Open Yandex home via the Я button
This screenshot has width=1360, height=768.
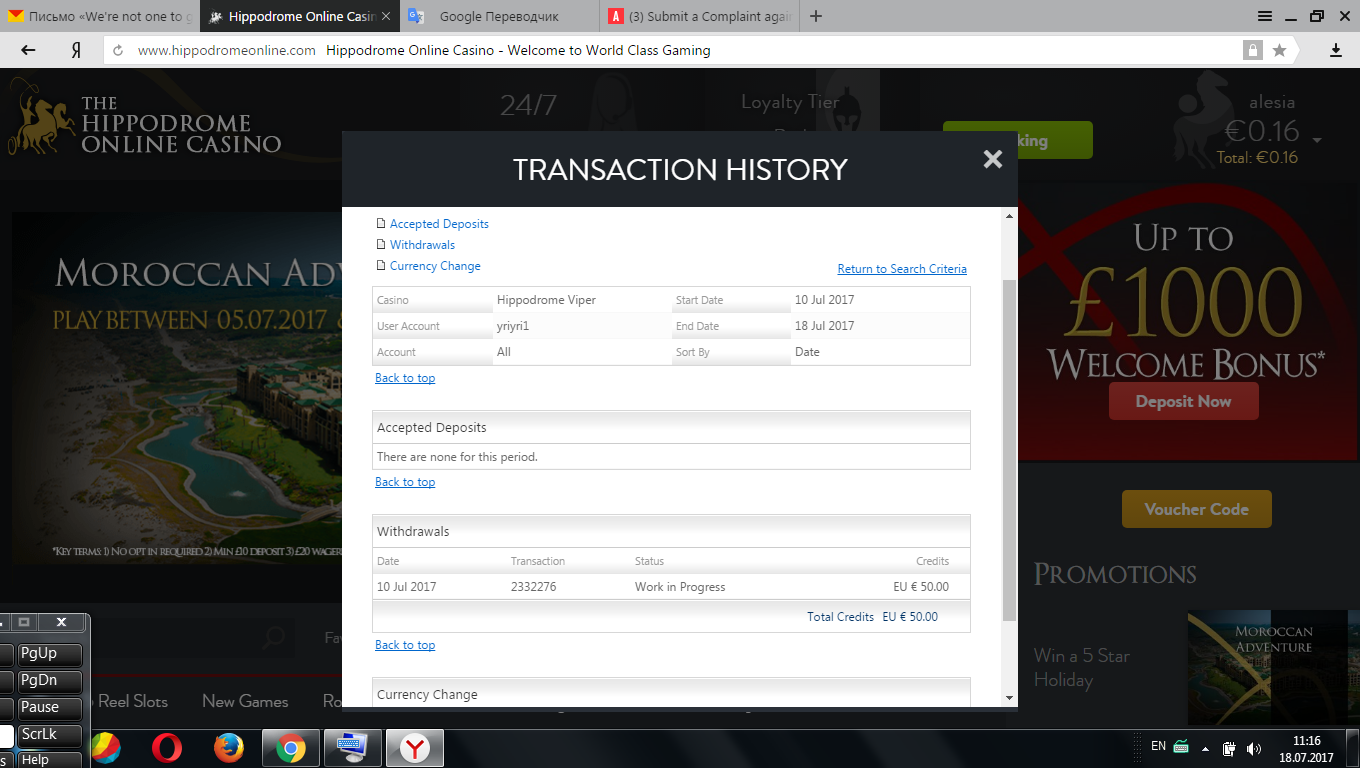tap(76, 50)
